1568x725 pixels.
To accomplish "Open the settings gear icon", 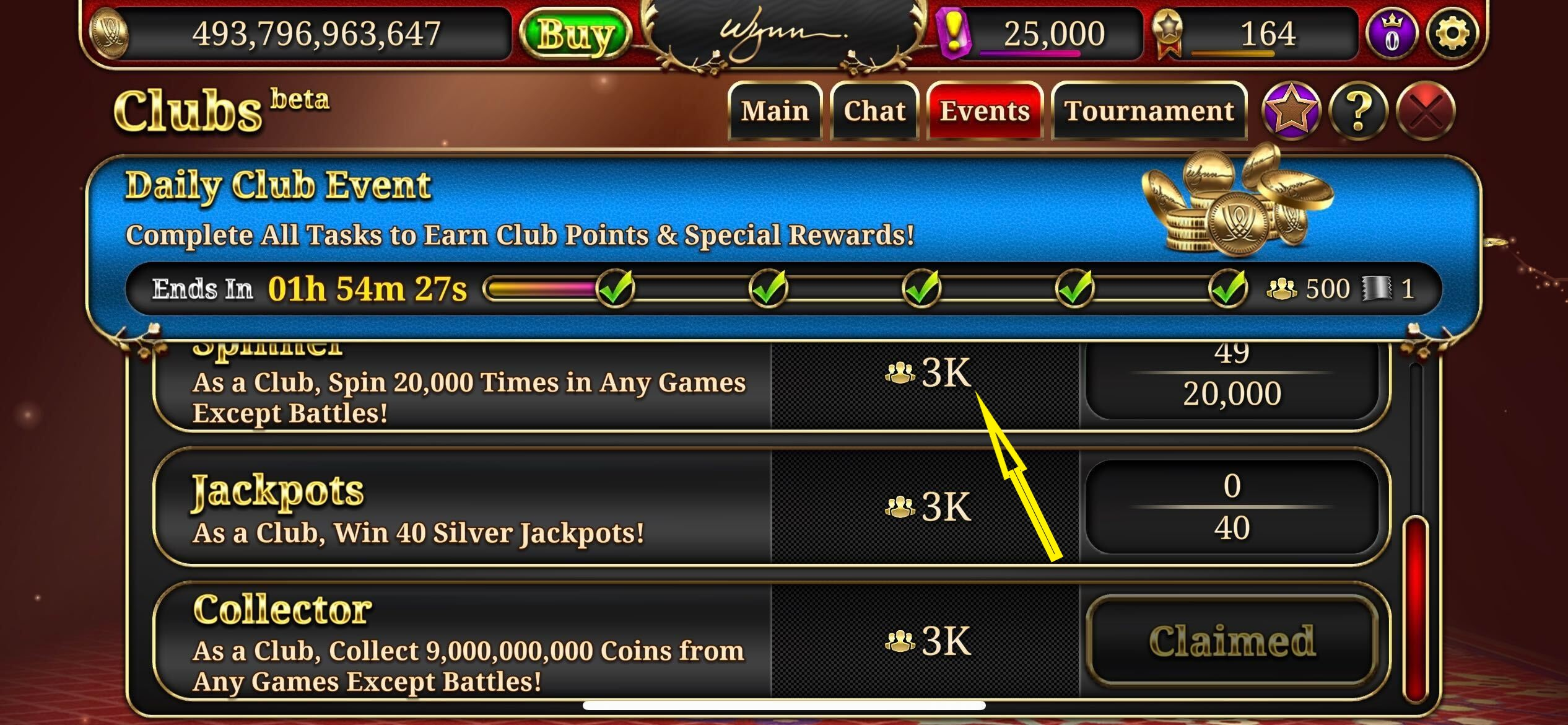I will tap(1452, 33).
